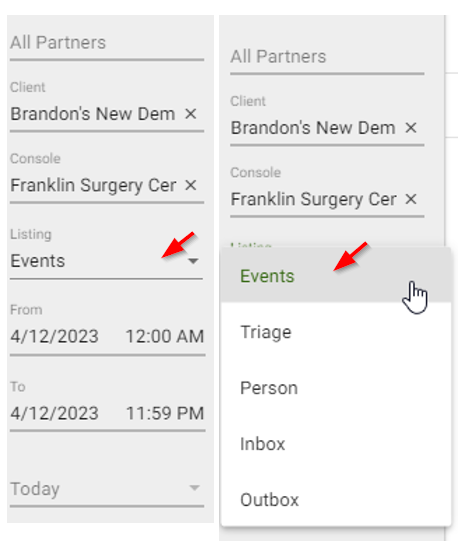Clear Client field in right panel
This screenshot has width=466, height=560.
411,128
